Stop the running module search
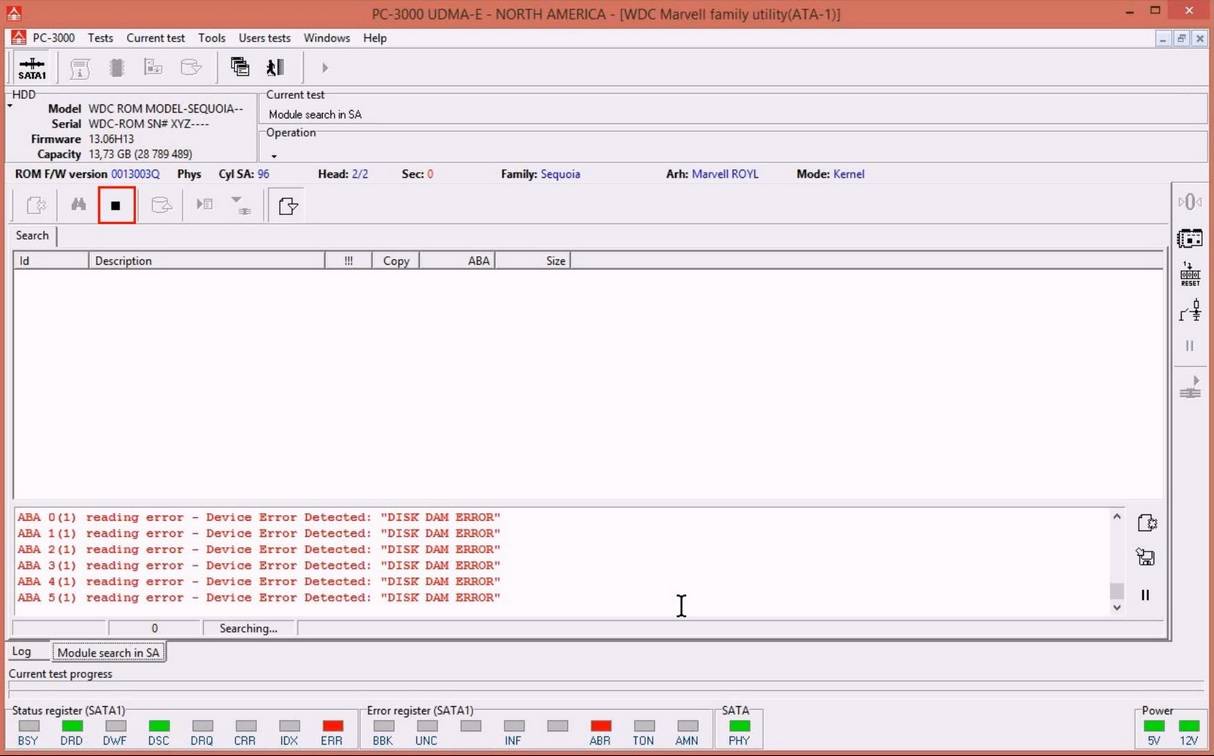 click(116, 206)
